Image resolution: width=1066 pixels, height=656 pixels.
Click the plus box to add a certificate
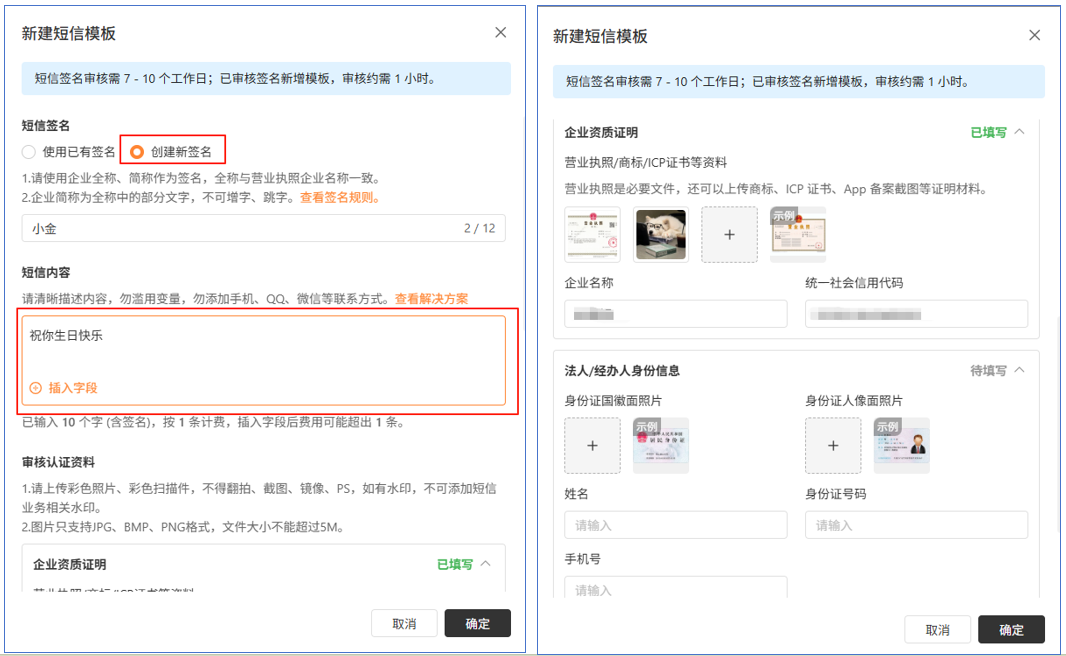[x=729, y=235]
